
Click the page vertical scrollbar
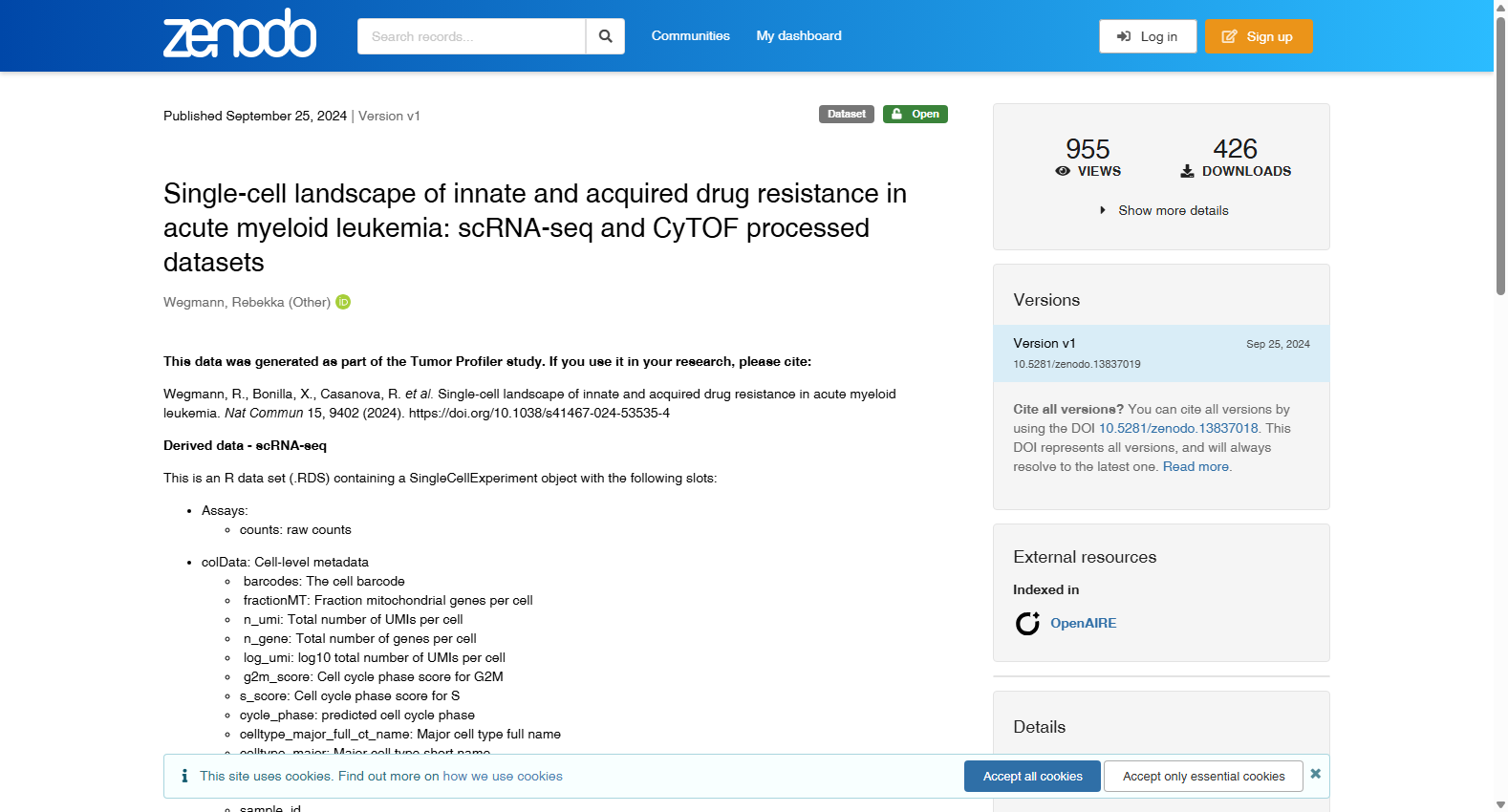[1500, 406]
